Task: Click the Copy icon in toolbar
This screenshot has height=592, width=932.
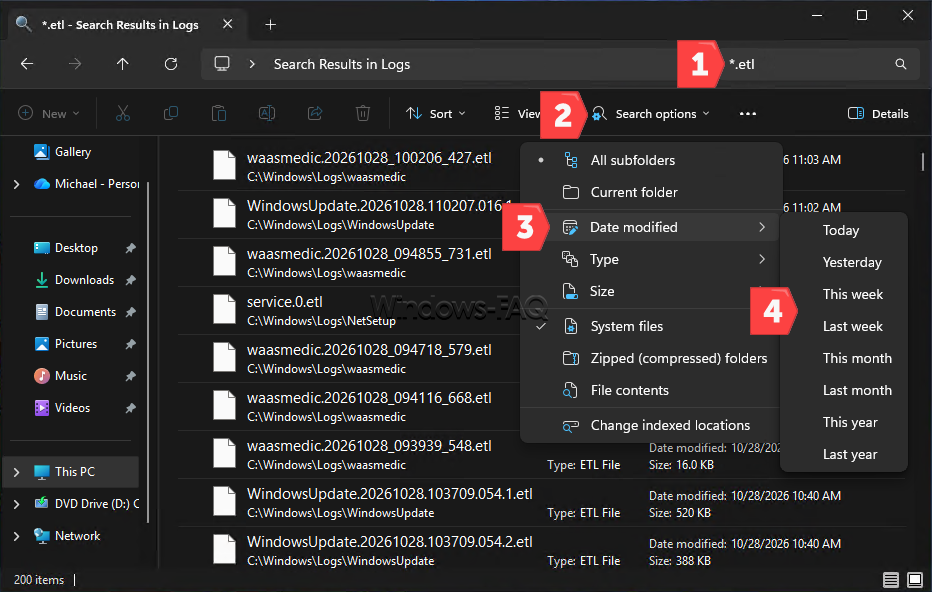Action: (x=171, y=113)
